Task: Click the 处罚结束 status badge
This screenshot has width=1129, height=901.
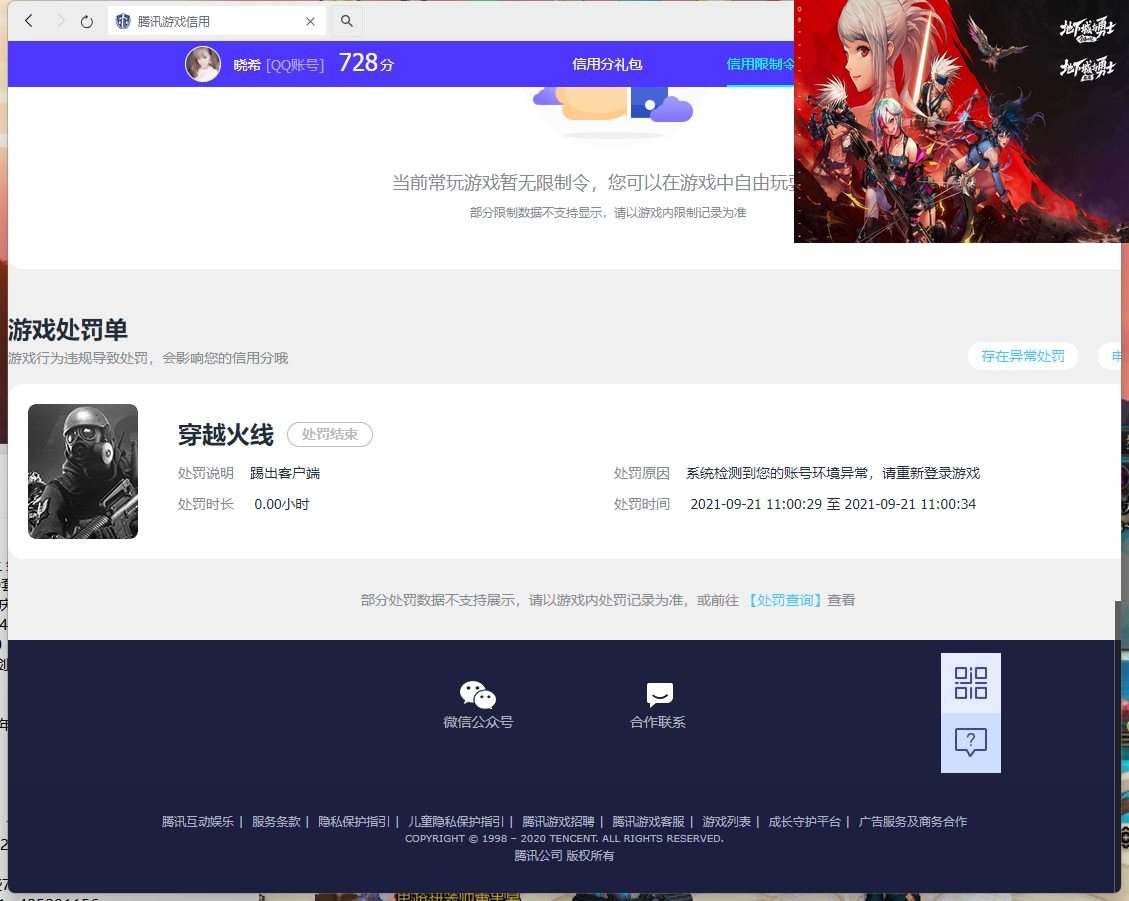Action: 330,434
